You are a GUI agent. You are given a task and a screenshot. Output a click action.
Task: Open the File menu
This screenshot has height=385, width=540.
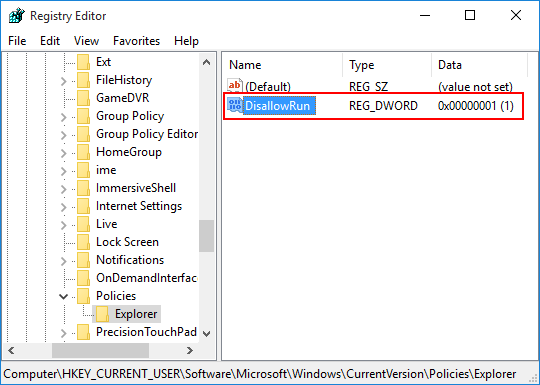click(x=17, y=41)
